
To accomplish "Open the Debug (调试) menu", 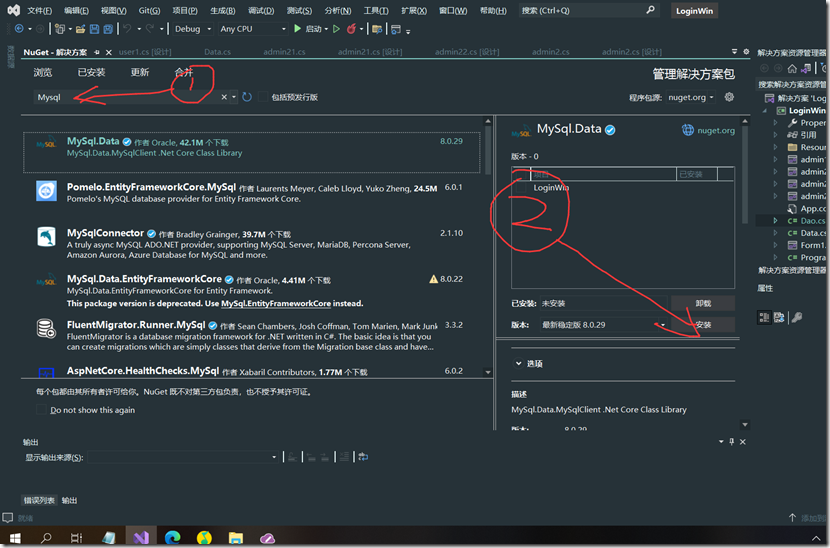I will 261,11.
